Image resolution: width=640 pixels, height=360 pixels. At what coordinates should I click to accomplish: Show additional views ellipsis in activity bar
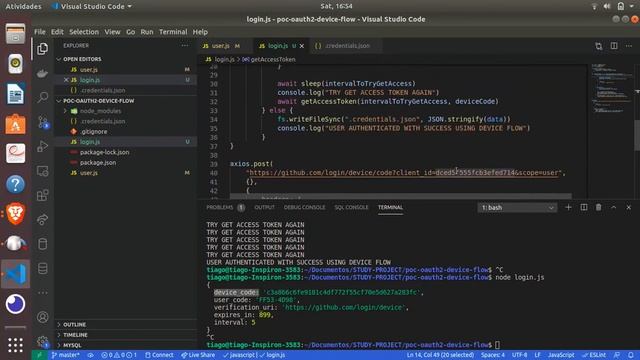point(42,293)
